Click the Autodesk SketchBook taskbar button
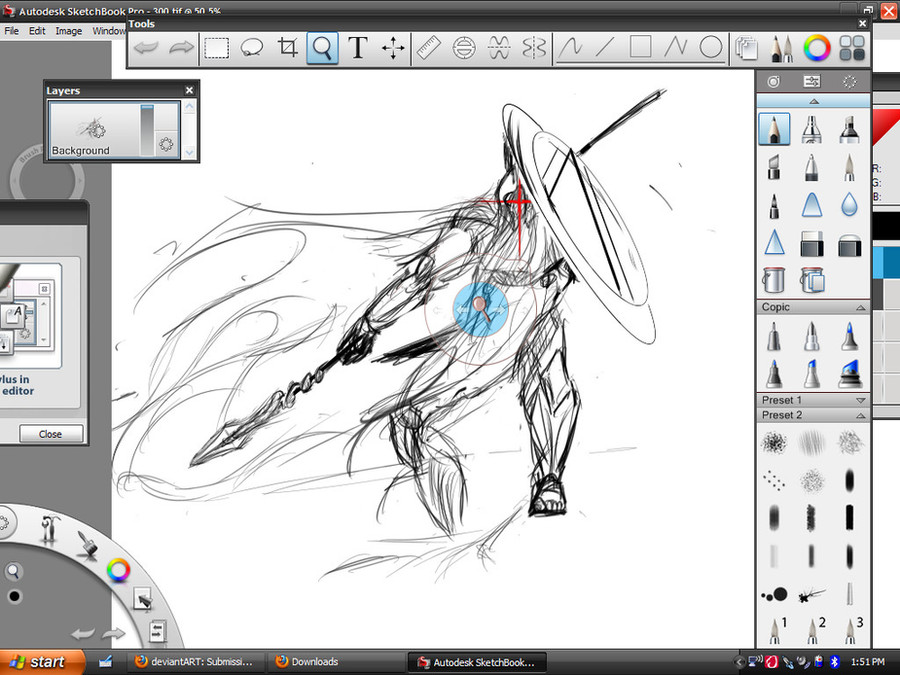The width and height of the screenshot is (900, 675). [476, 662]
